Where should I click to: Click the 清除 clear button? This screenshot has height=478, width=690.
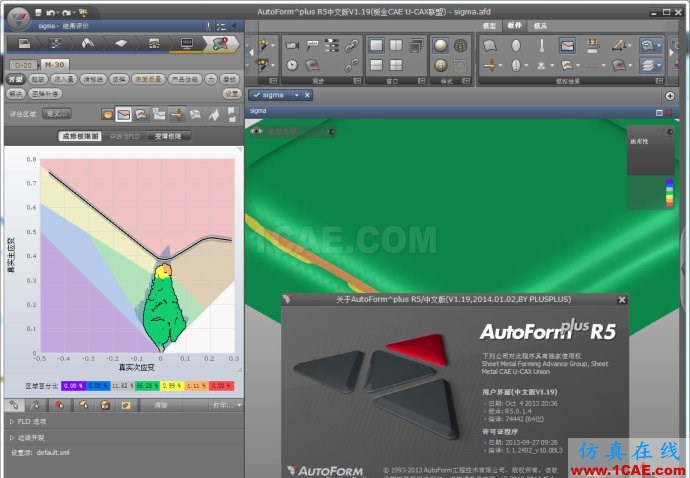(161, 405)
